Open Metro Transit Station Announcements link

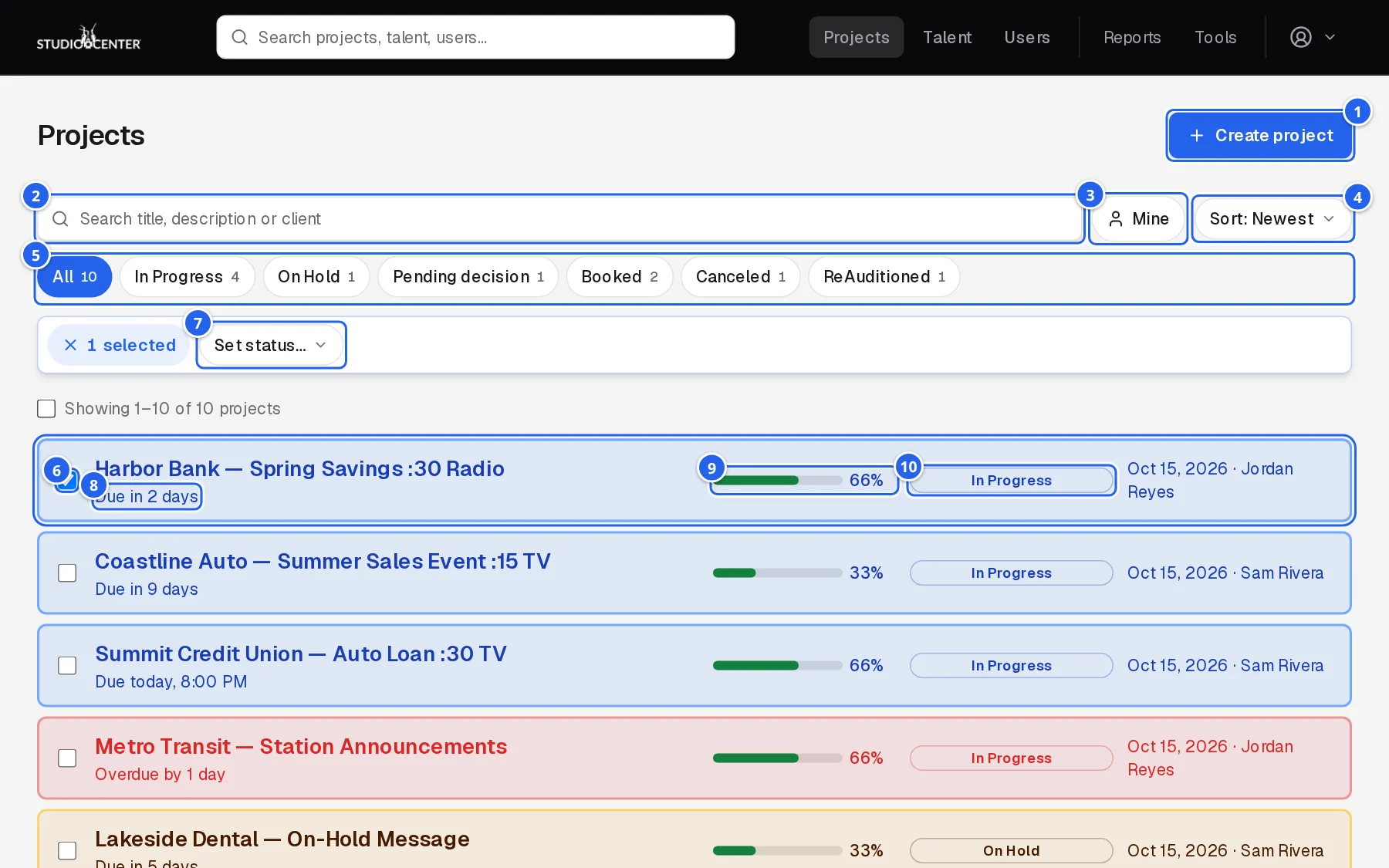pyautogui.click(x=301, y=746)
